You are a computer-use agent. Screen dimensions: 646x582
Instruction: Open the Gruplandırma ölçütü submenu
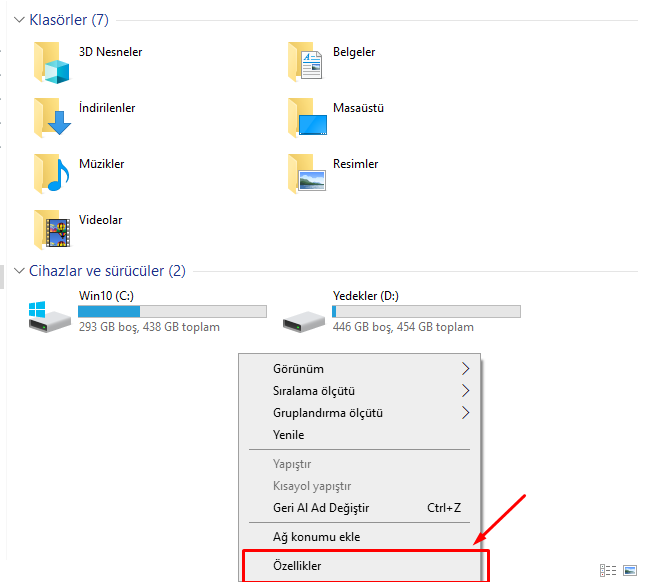pos(359,413)
